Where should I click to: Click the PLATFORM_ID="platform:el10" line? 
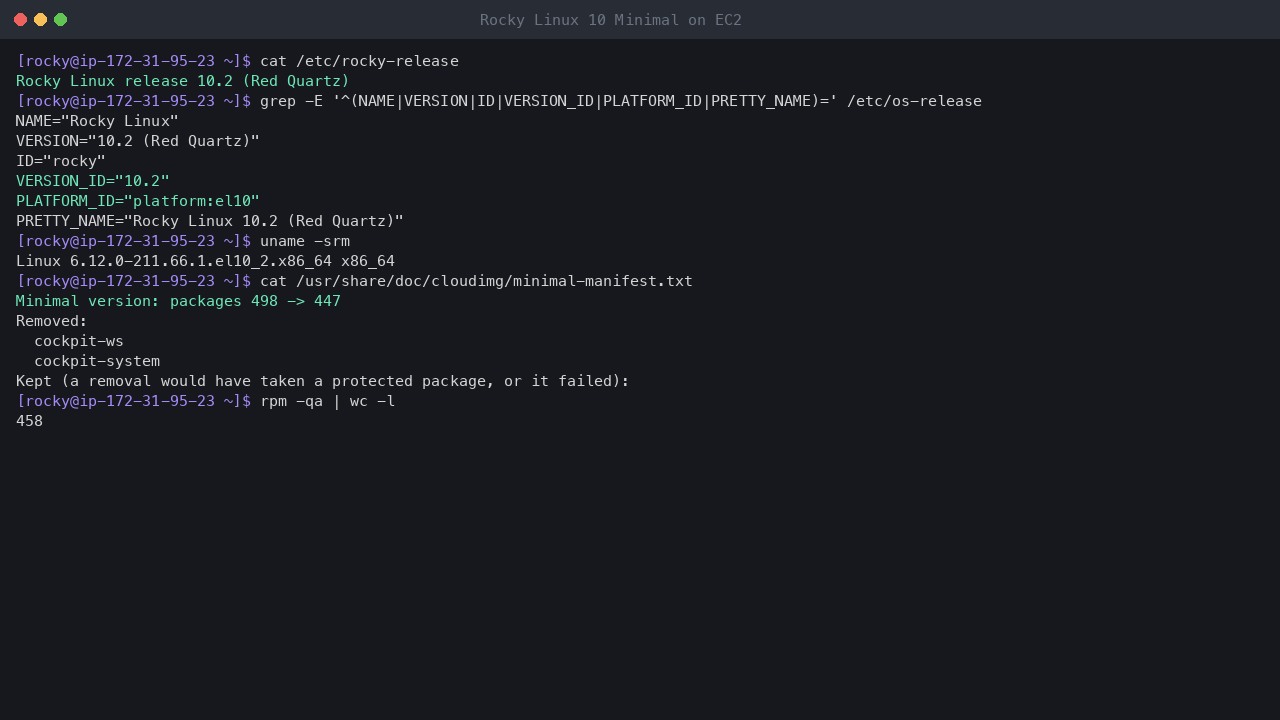(x=138, y=201)
